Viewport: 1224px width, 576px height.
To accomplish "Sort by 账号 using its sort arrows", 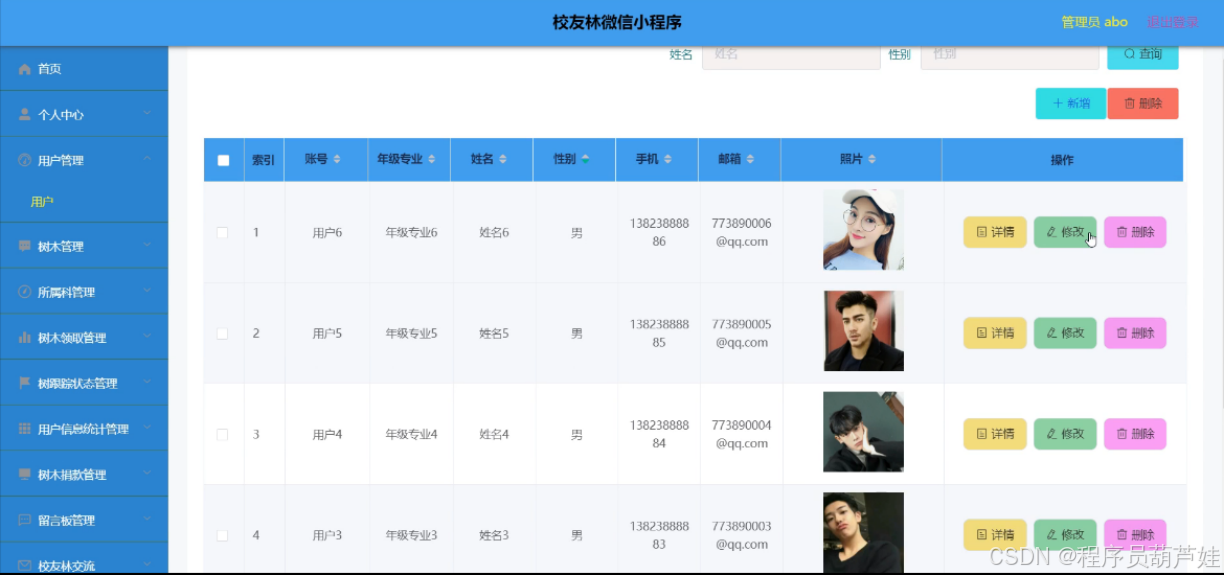I will click(x=337, y=160).
